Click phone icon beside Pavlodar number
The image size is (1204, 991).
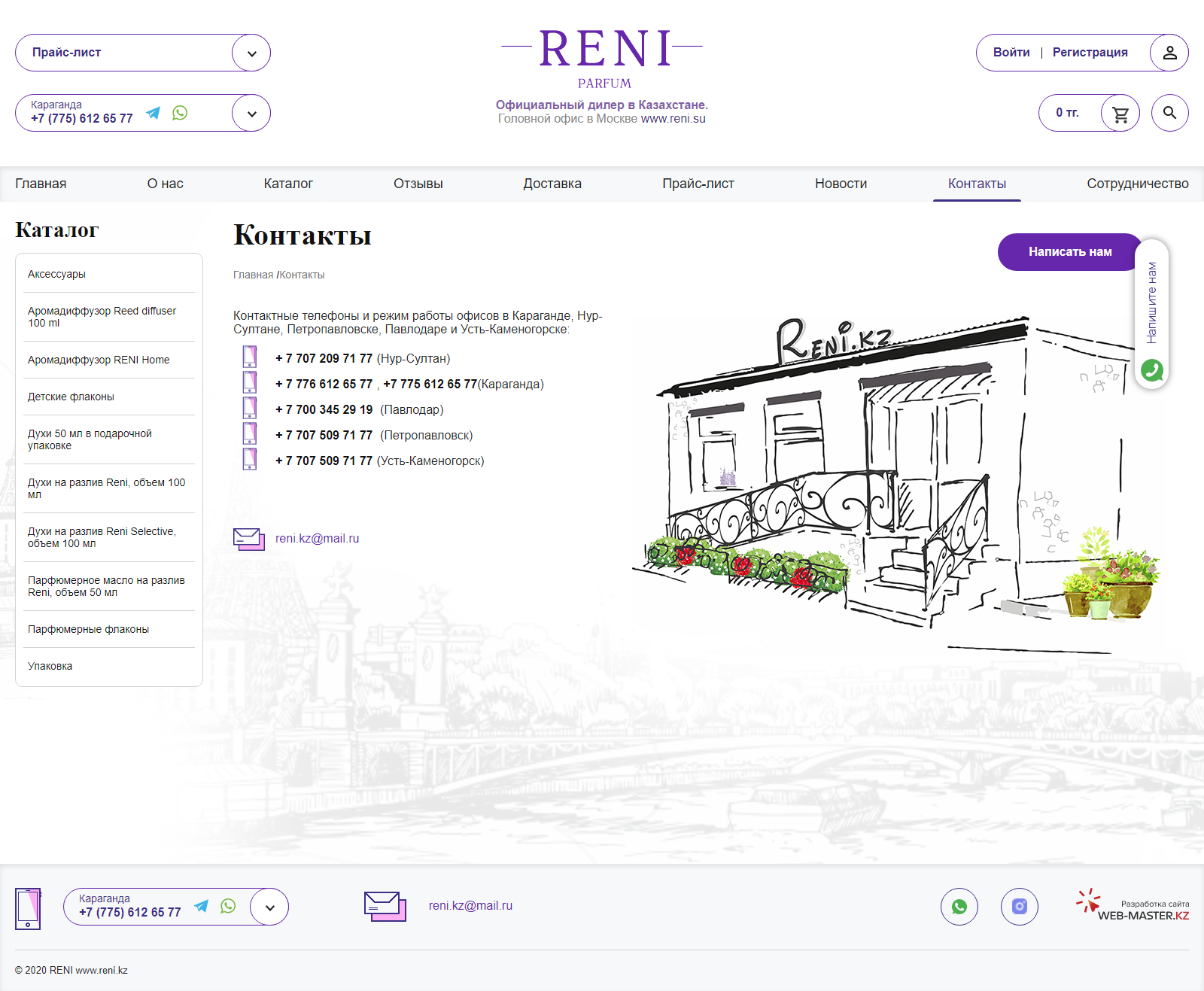click(250, 408)
